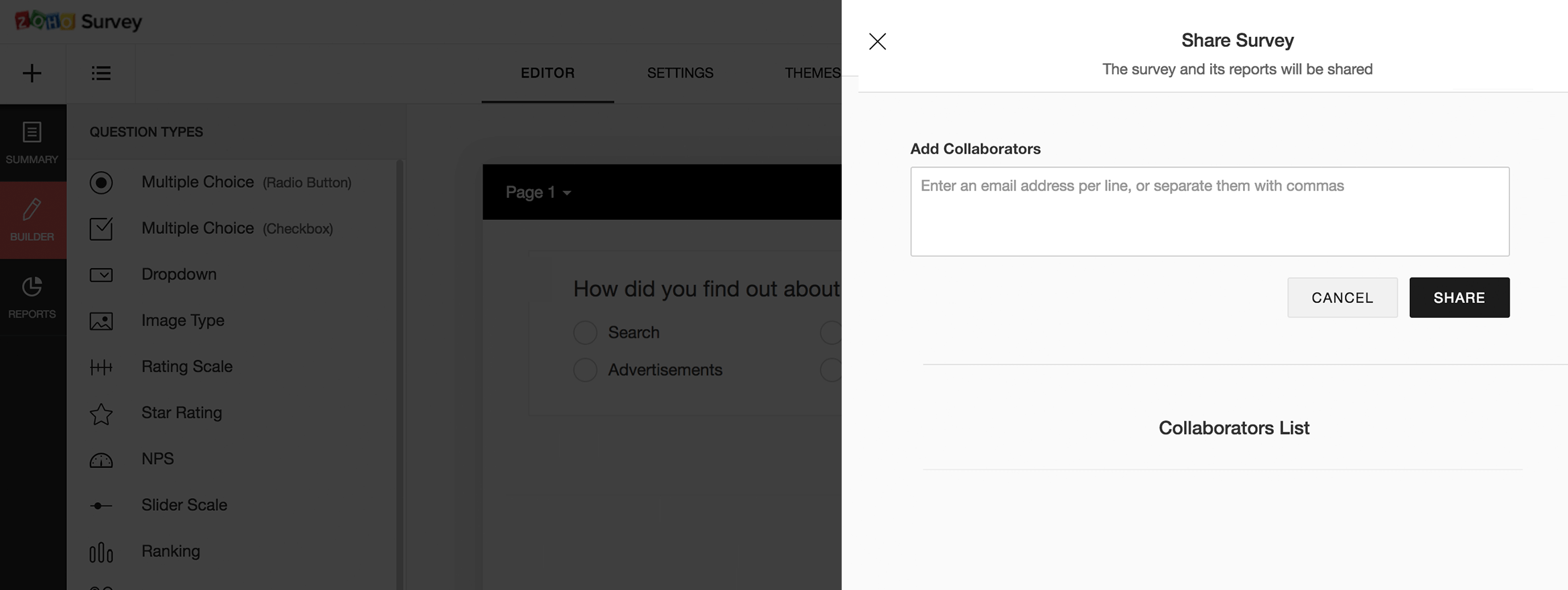Choose the Search radio option
The height and width of the screenshot is (590, 1568).
(x=585, y=333)
